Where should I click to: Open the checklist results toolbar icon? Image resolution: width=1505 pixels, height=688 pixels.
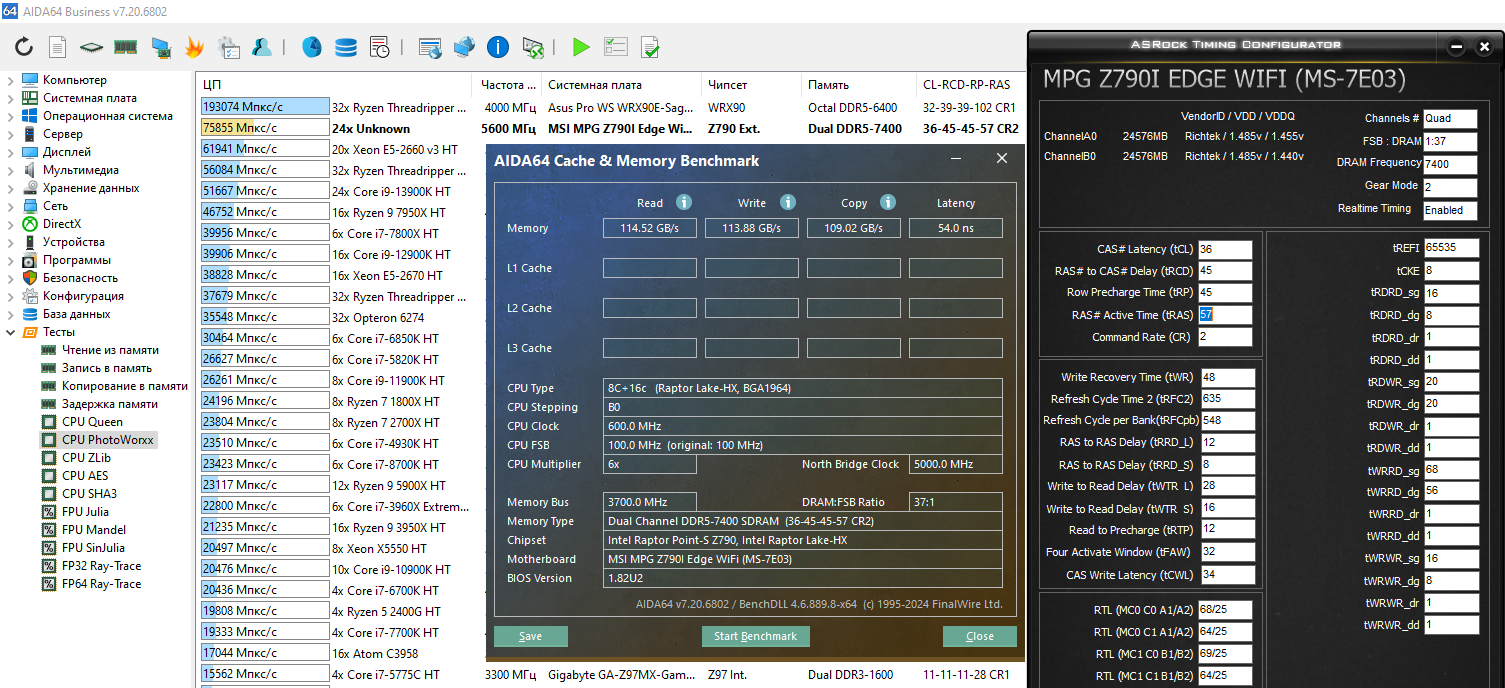[x=616, y=47]
